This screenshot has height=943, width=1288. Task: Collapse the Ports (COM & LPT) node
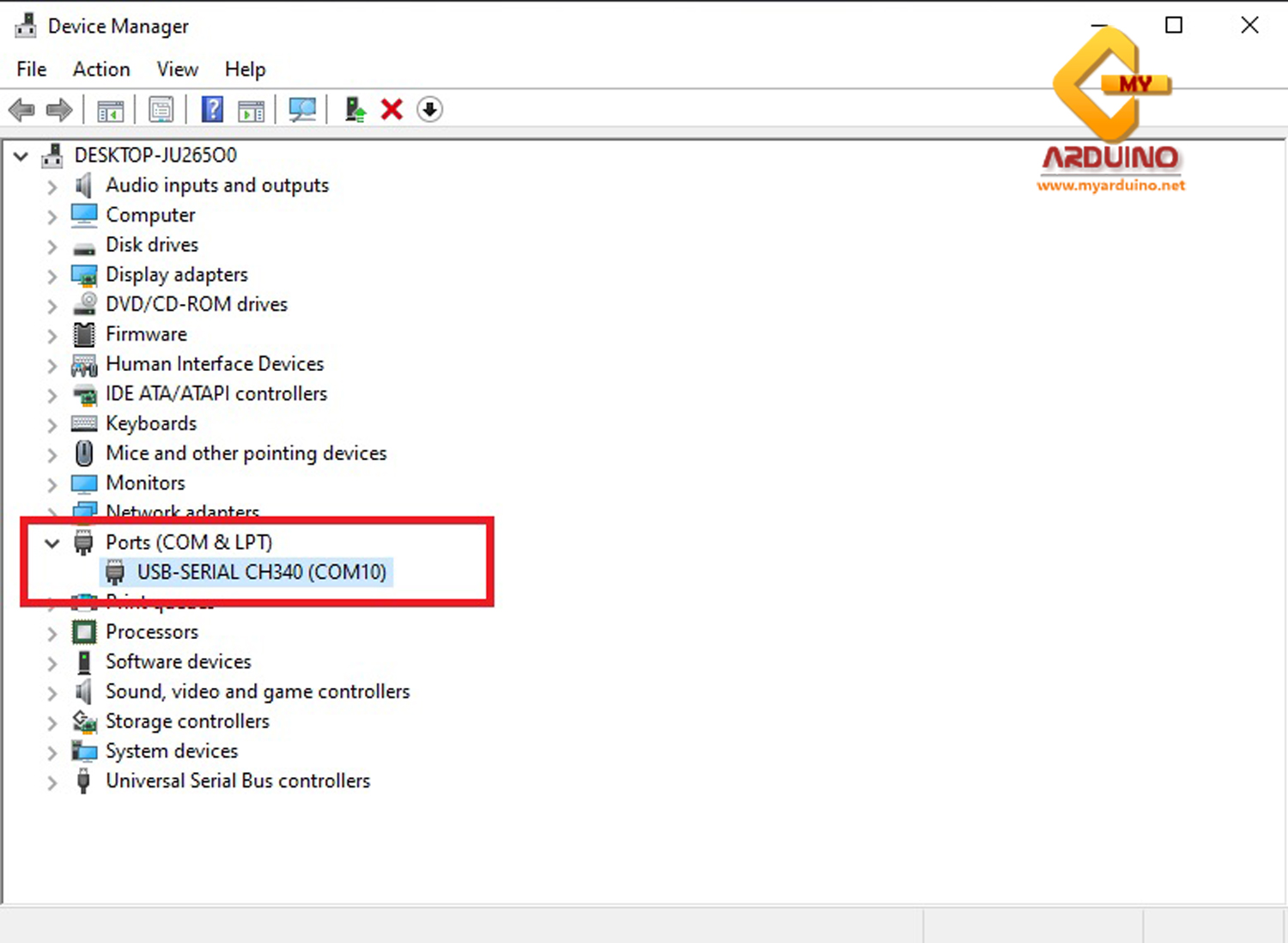pos(52,543)
